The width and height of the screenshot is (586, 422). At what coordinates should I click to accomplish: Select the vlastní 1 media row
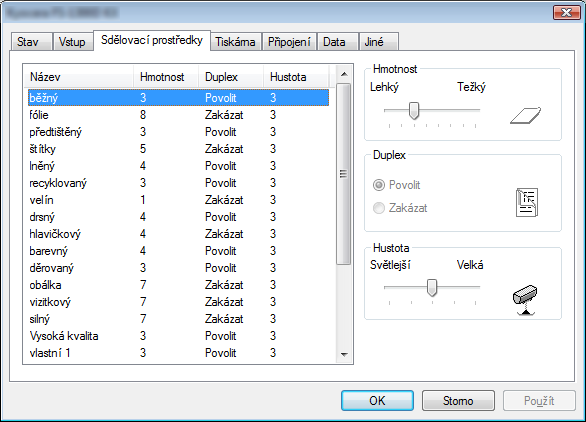(178, 353)
